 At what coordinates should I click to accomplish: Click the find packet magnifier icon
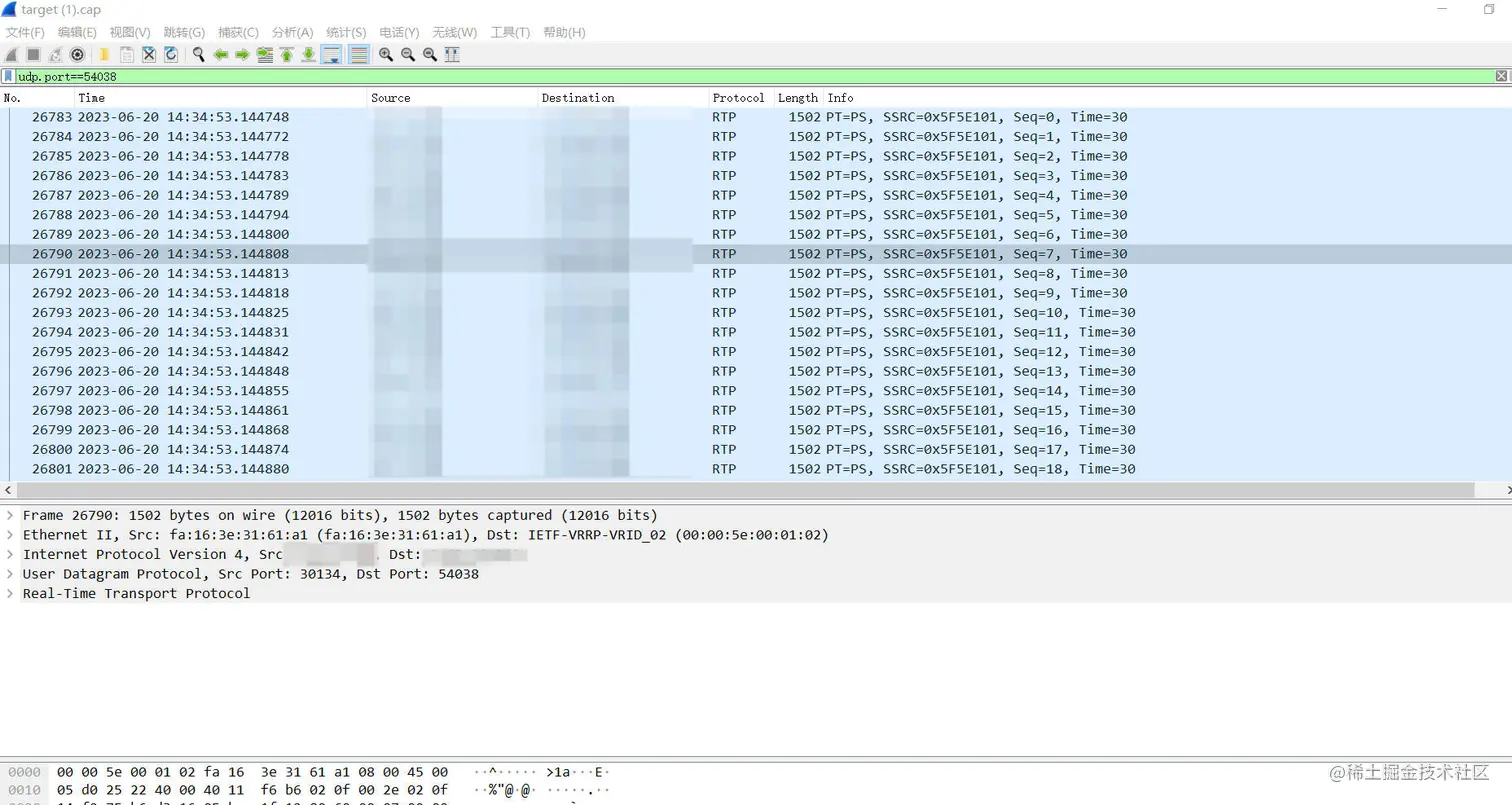point(199,55)
